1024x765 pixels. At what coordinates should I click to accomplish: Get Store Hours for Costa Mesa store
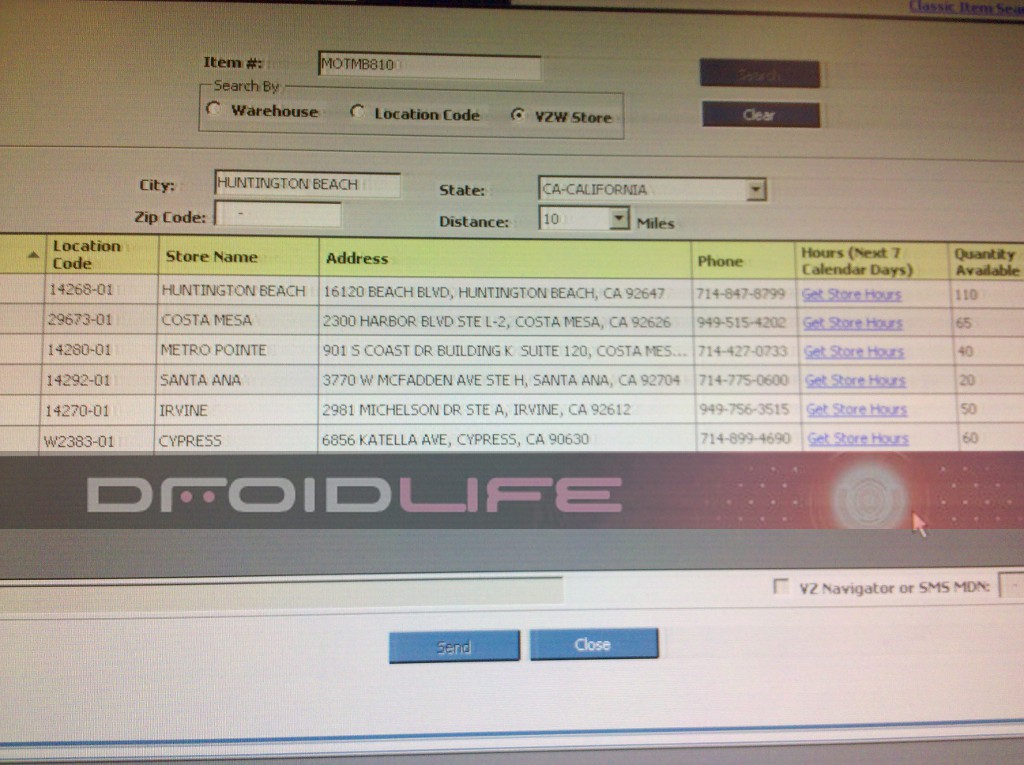pyautogui.click(x=852, y=323)
